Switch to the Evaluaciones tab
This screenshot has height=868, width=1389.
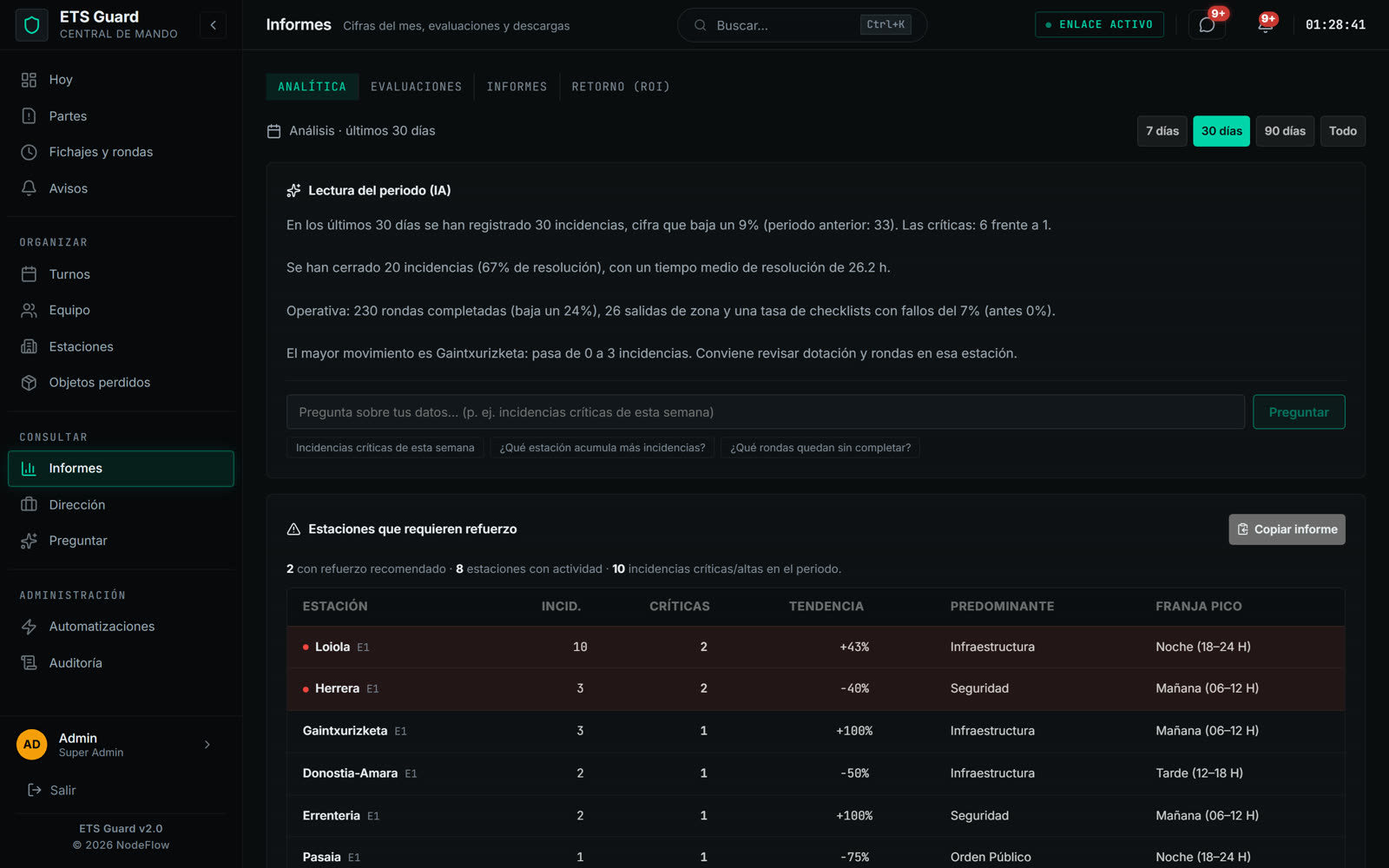pyautogui.click(x=416, y=87)
